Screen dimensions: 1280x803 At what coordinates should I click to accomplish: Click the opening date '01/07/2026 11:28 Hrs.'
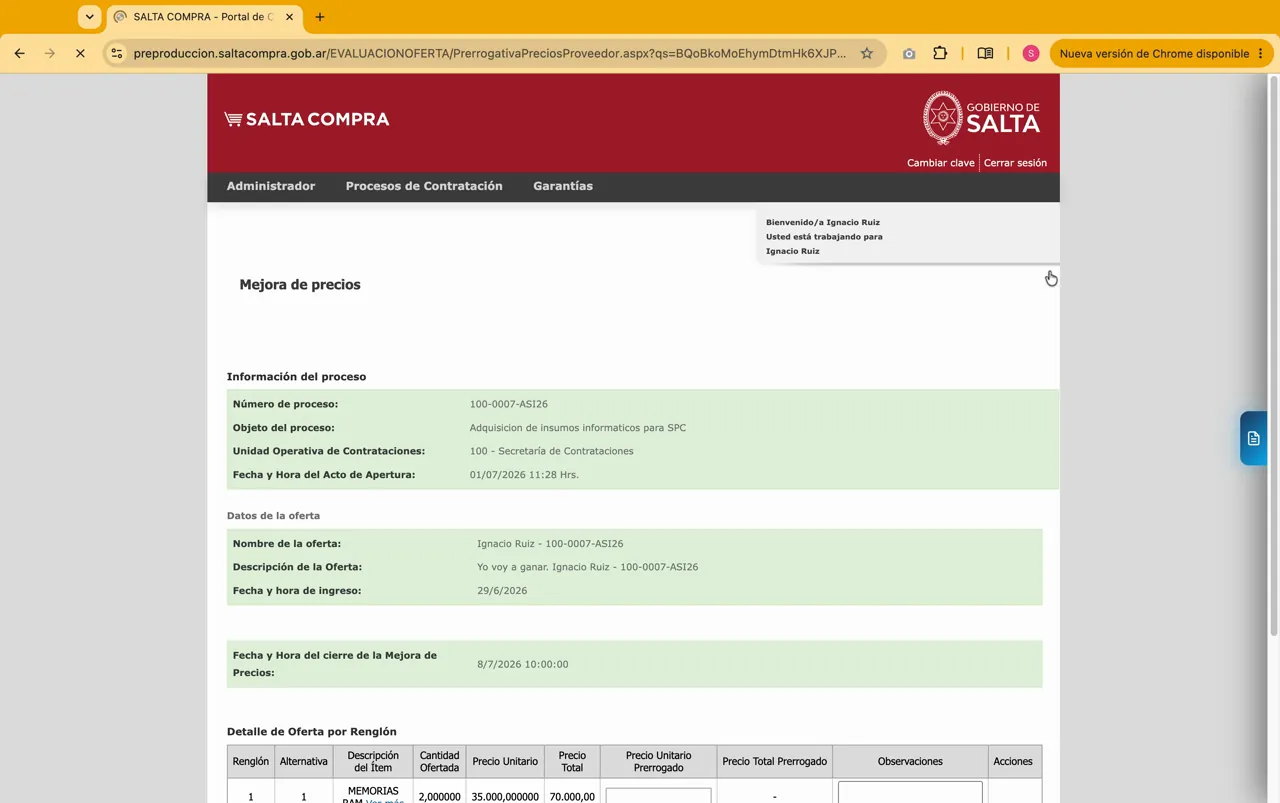click(524, 475)
